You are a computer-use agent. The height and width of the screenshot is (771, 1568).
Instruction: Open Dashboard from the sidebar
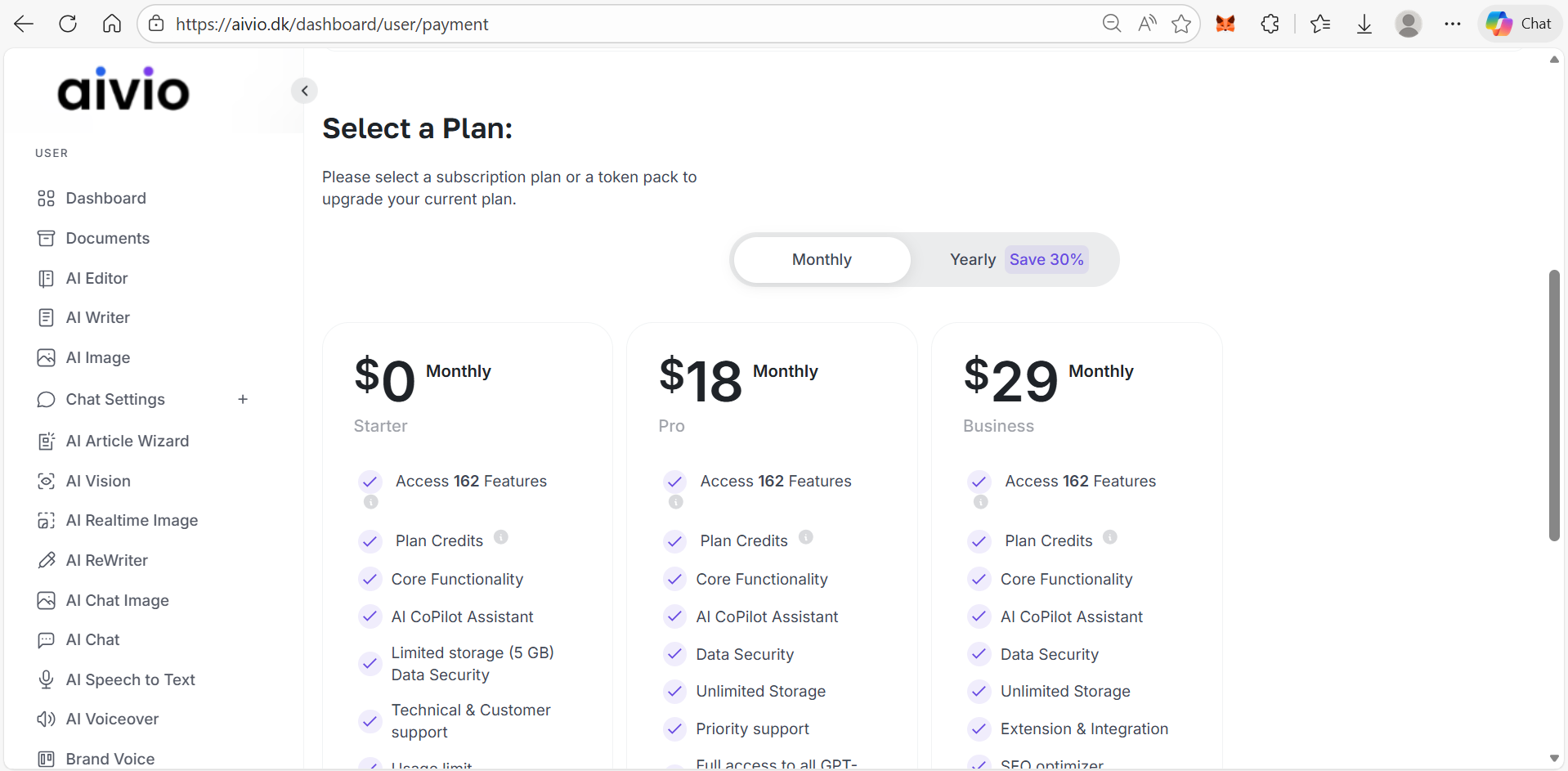[105, 198]
